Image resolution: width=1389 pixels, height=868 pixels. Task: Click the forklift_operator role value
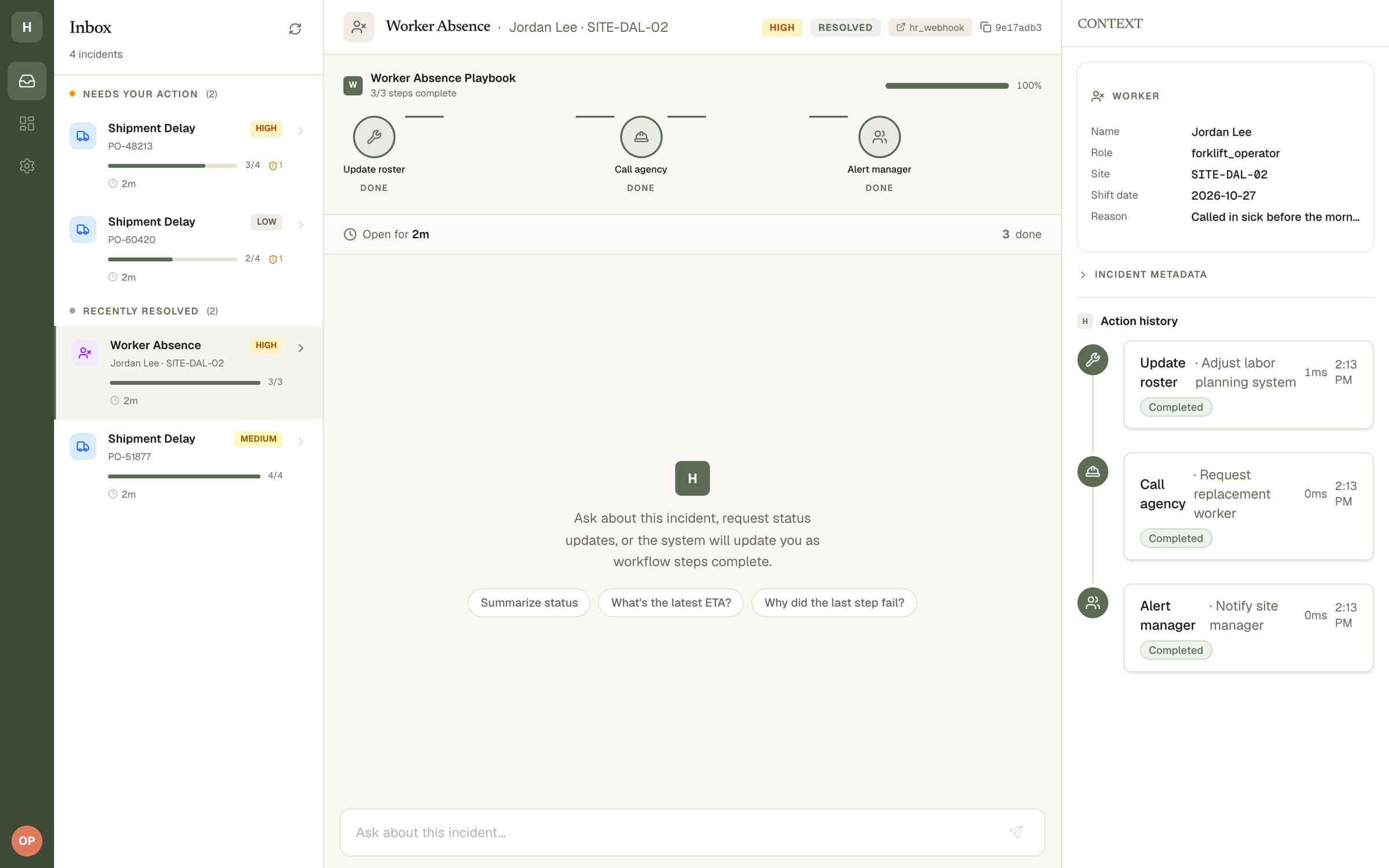pos(1236,153)
